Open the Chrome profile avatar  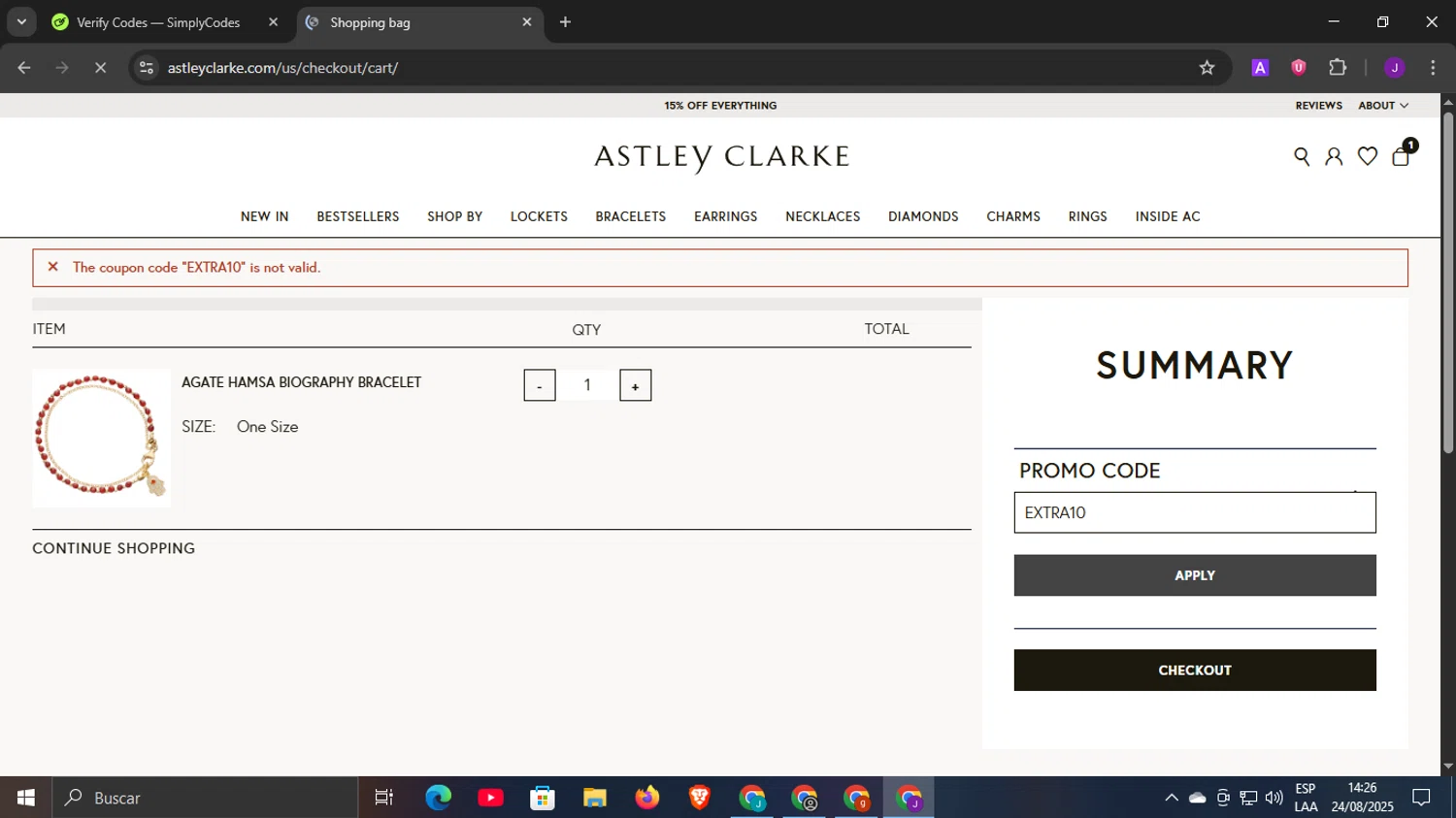1395,68
